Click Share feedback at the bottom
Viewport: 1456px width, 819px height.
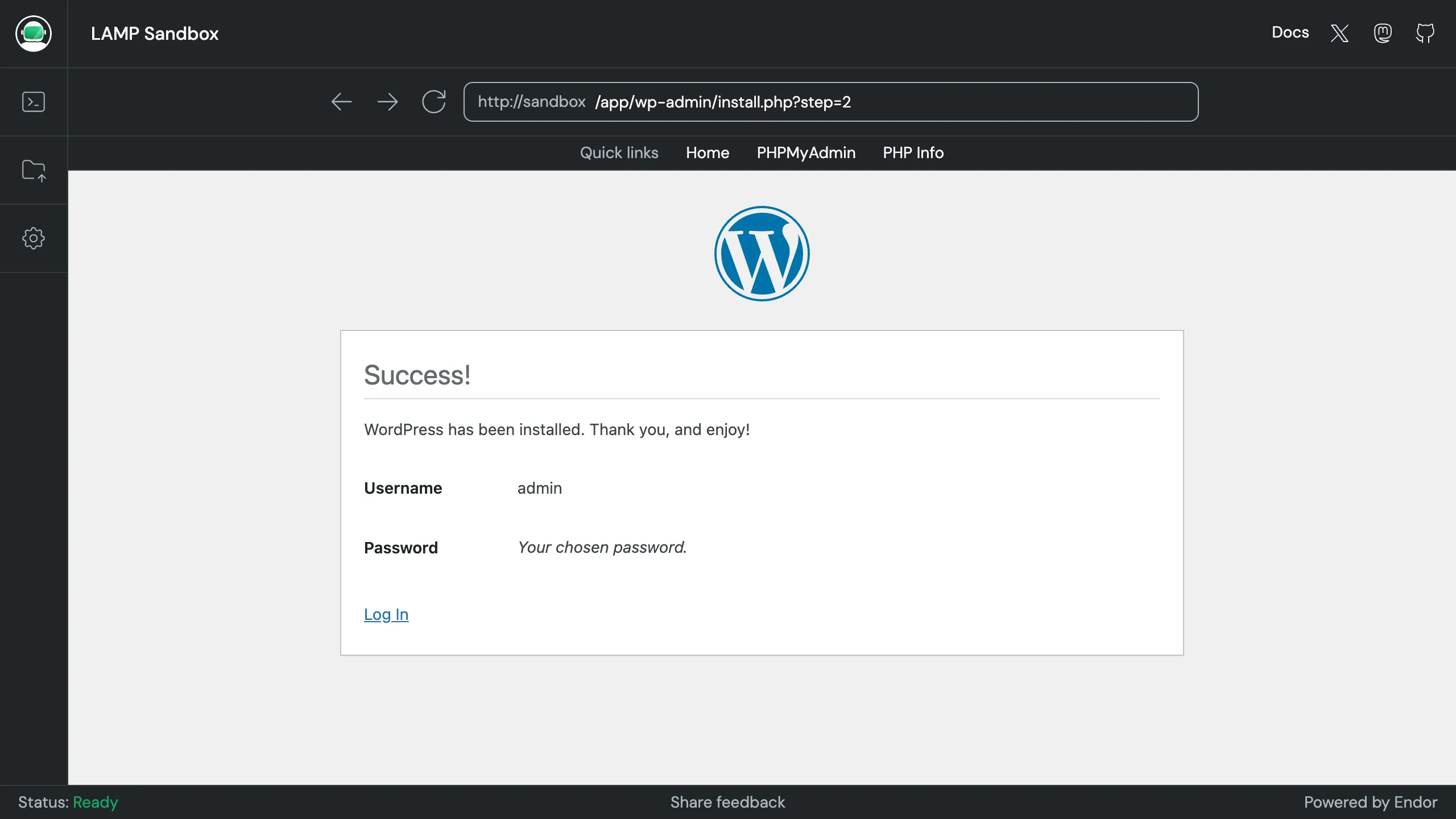pos(727,802)
